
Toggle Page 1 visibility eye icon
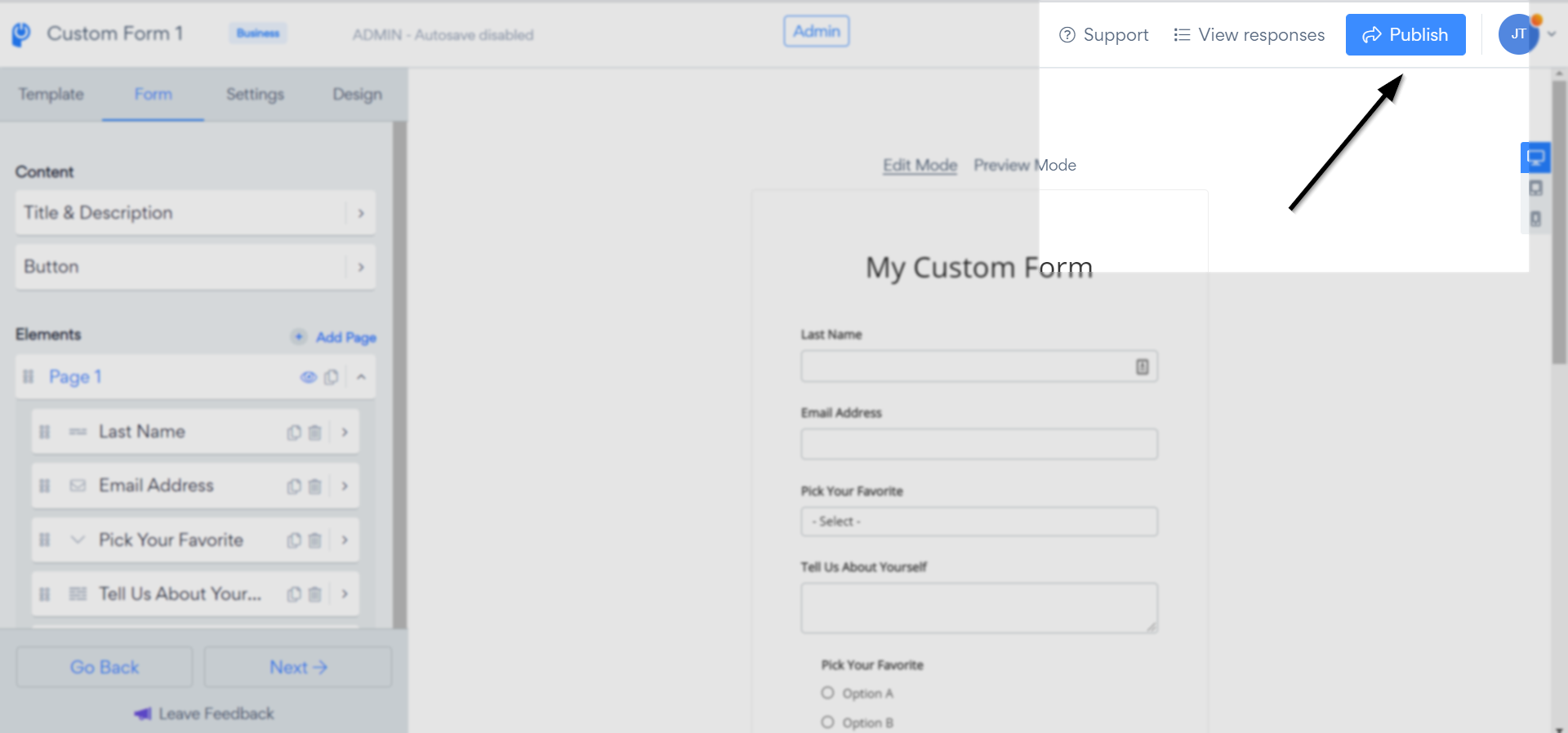click(308, 377)
